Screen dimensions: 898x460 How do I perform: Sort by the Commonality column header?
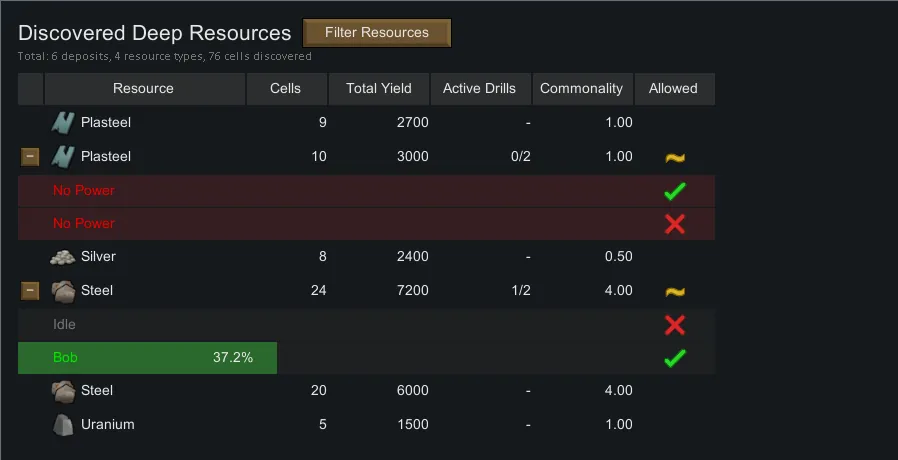pos(581,89)
